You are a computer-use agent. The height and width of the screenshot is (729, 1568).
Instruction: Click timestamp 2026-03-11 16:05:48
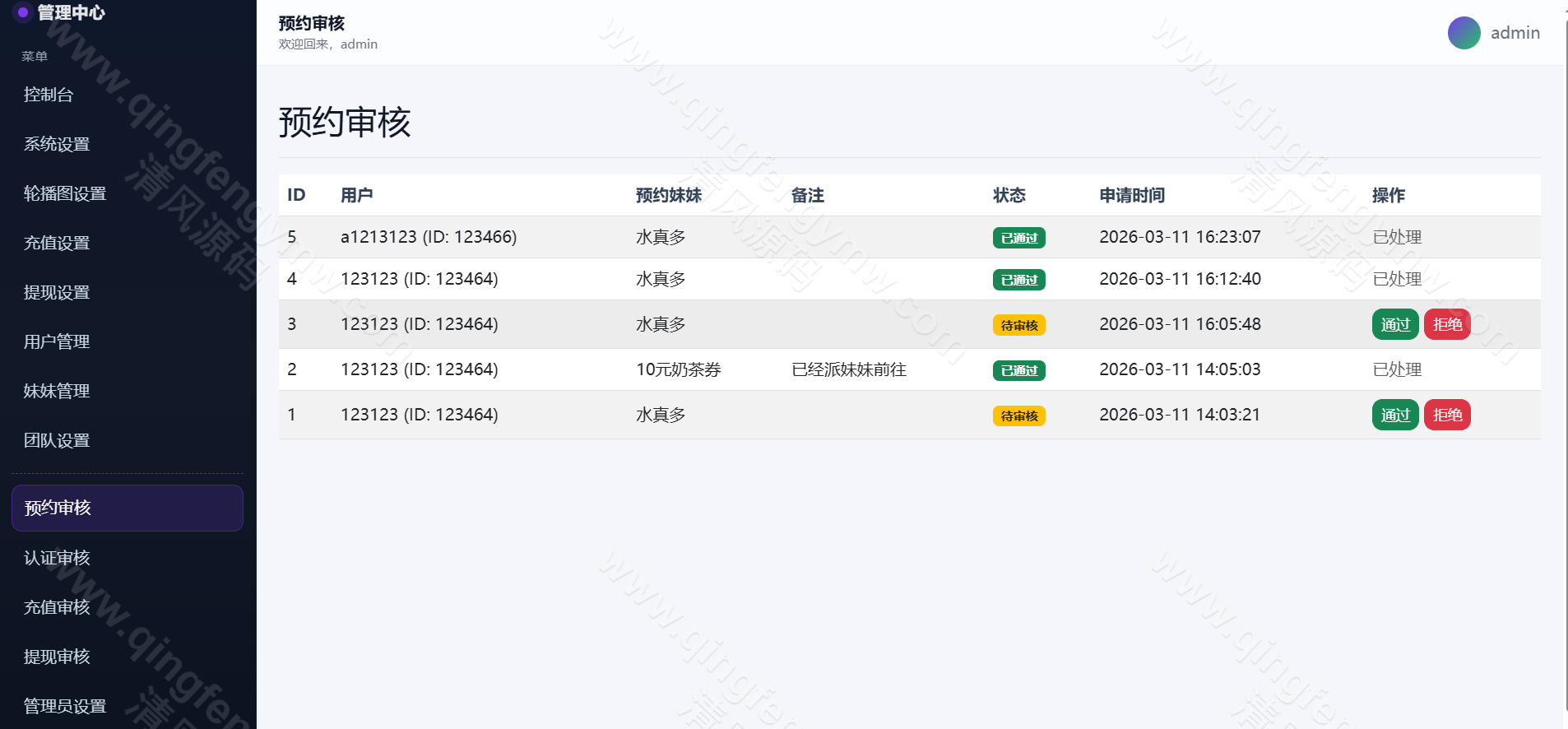coord(1180,324)
